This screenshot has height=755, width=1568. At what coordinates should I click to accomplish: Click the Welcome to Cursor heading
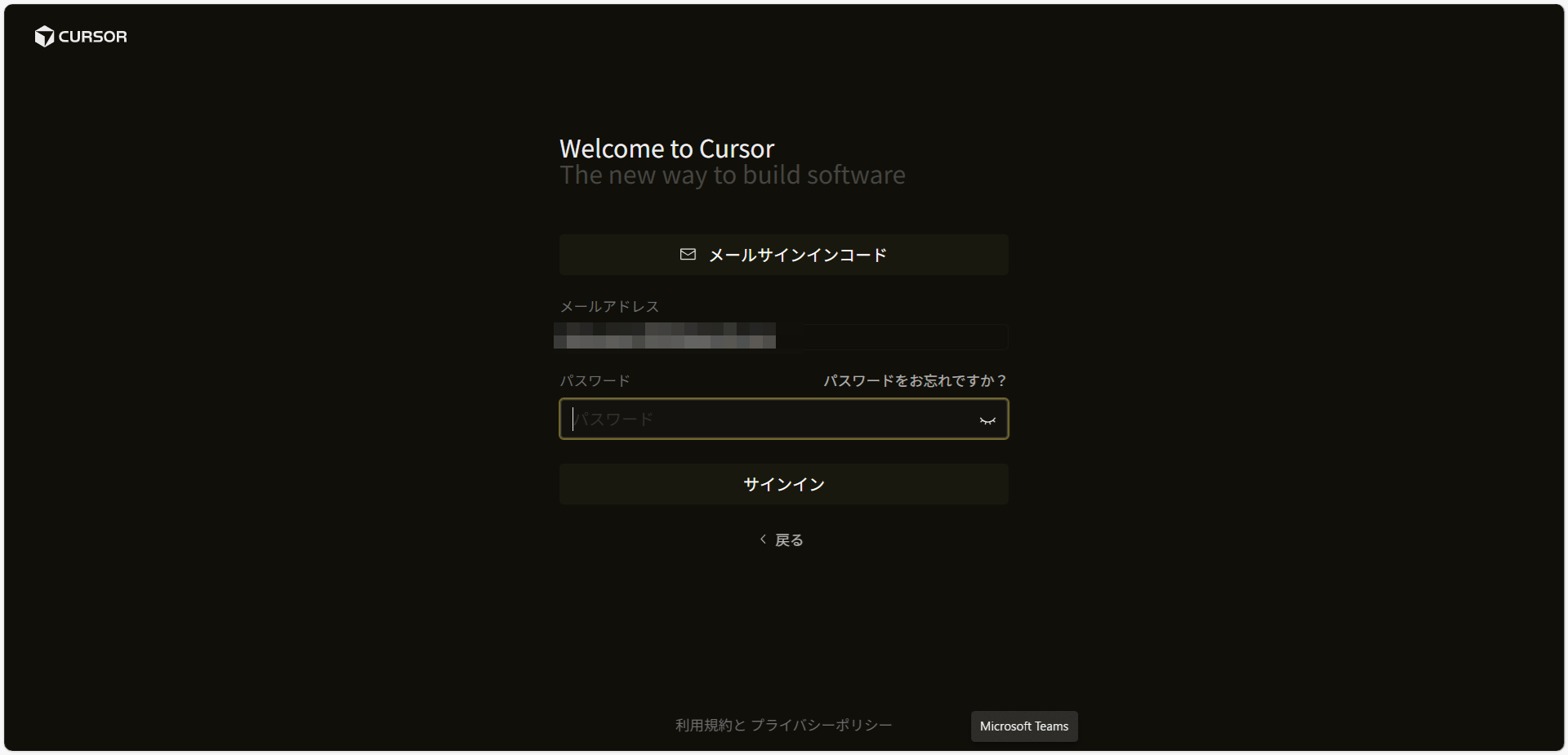click(666, 149)
